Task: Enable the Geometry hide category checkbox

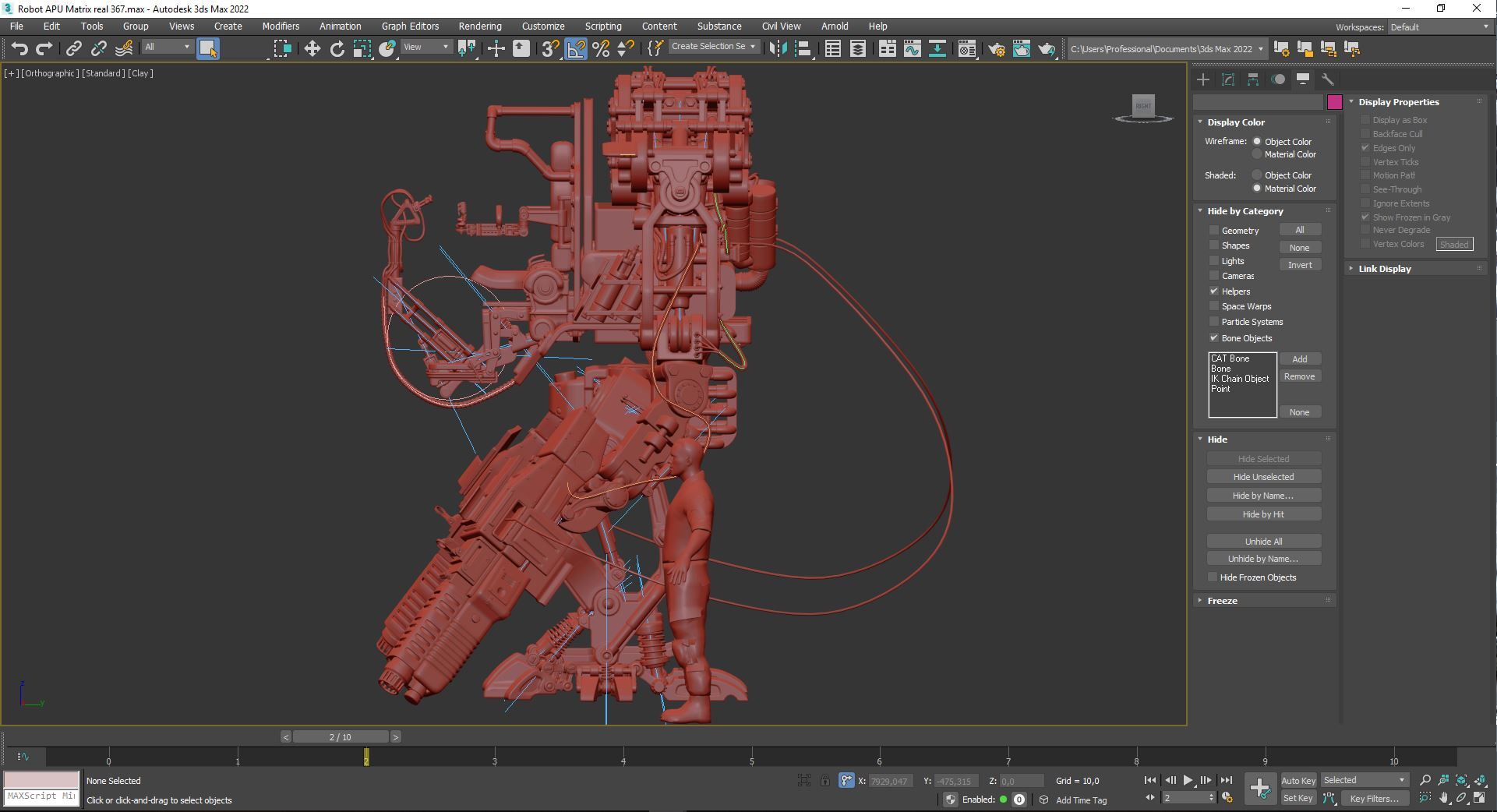Action: point(1213,231)
